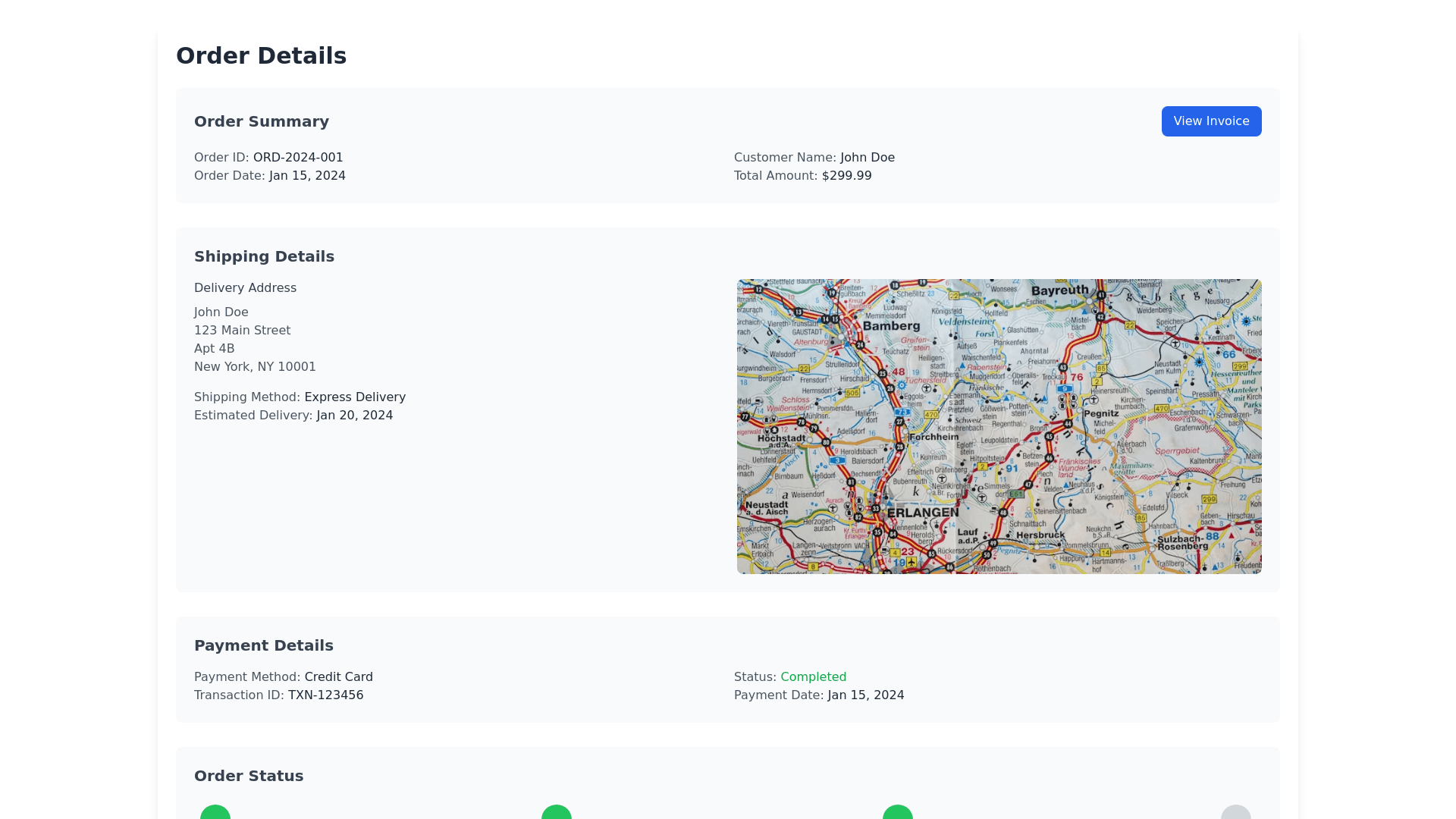
Task: Click the Order ID ORD-2024-001 value
Action: pos(298,158)
